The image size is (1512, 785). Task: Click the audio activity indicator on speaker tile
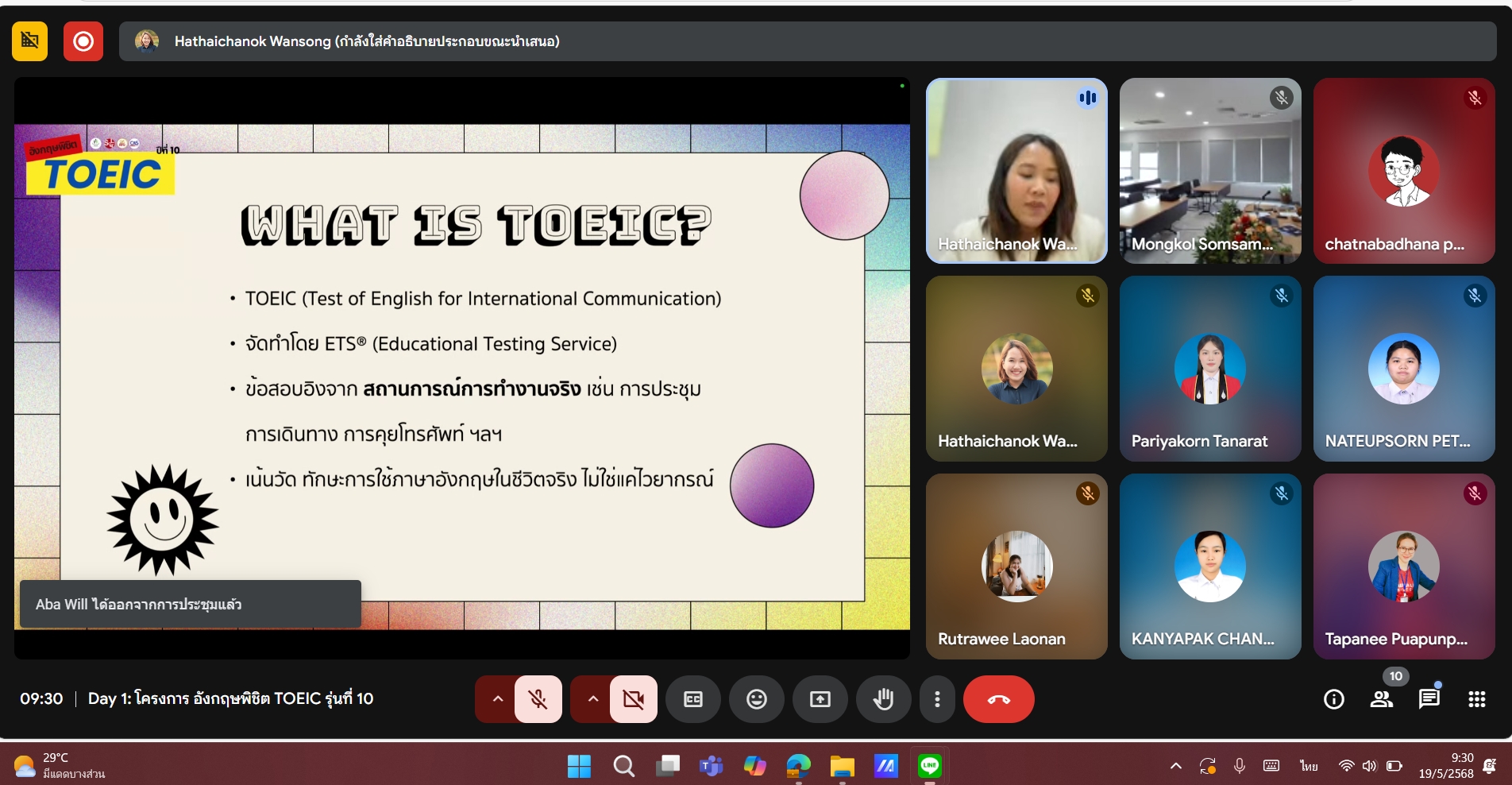(x=1087, y=98)
